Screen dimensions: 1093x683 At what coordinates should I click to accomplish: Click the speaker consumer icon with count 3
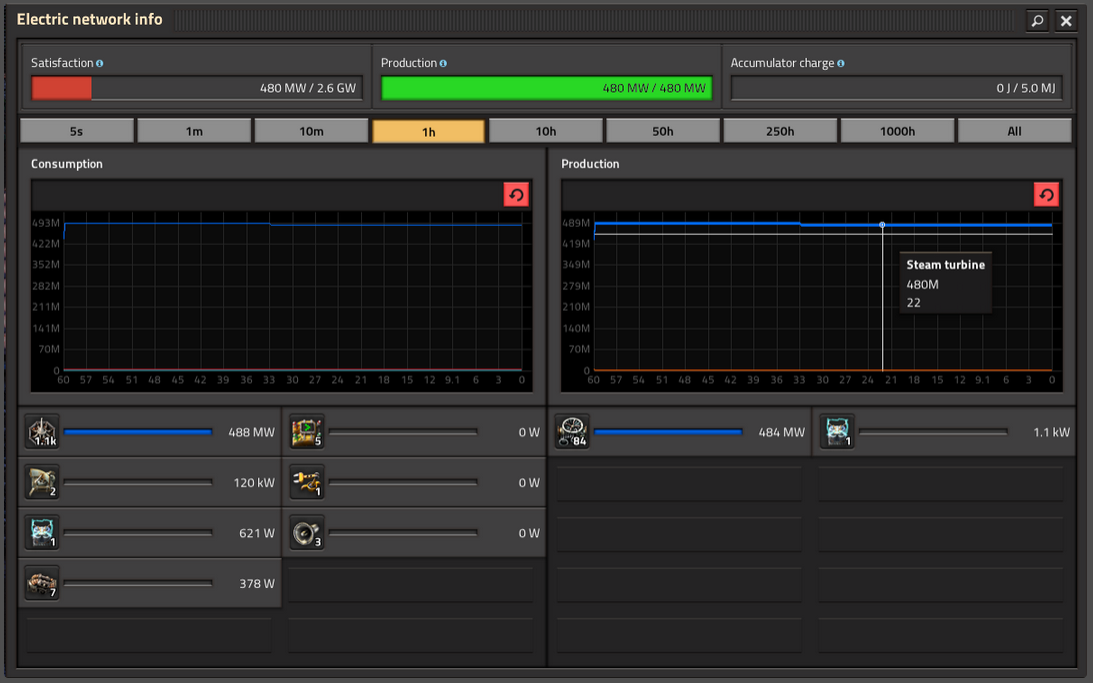[x=307, y=533]
